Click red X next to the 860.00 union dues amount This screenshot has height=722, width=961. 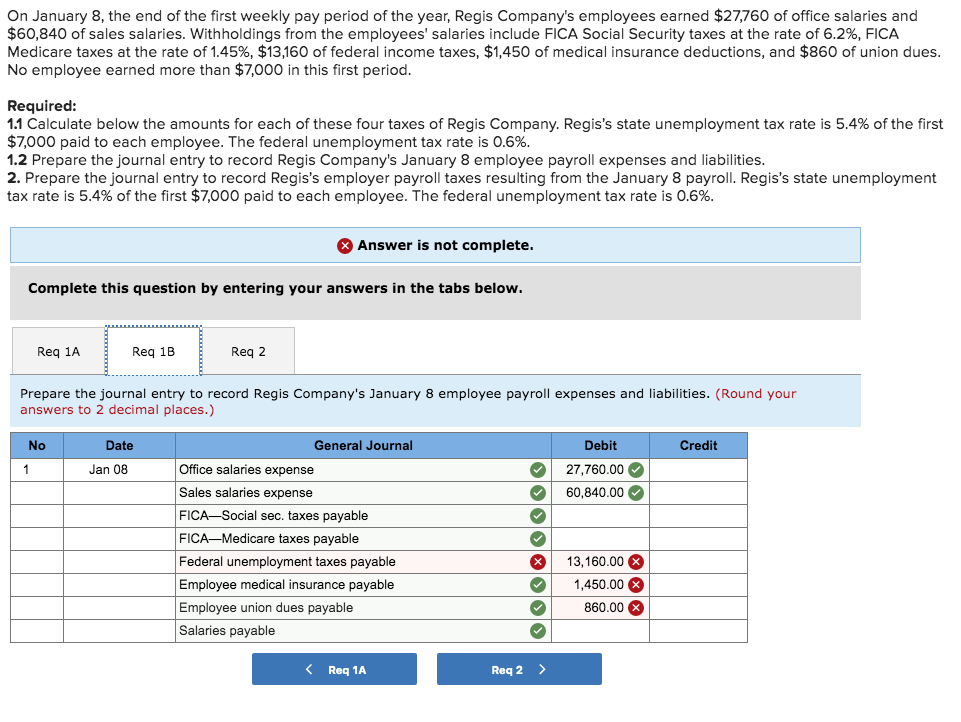click(x=634, y=607)
